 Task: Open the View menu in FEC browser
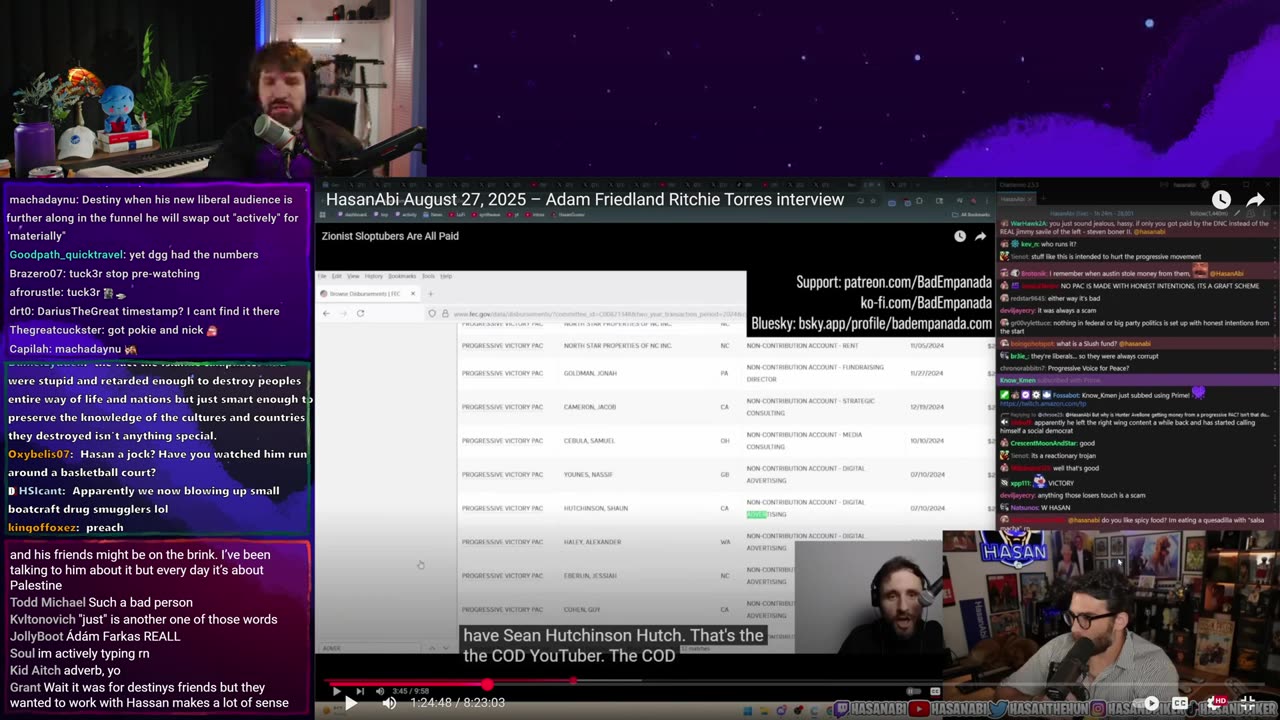point(353,276)
